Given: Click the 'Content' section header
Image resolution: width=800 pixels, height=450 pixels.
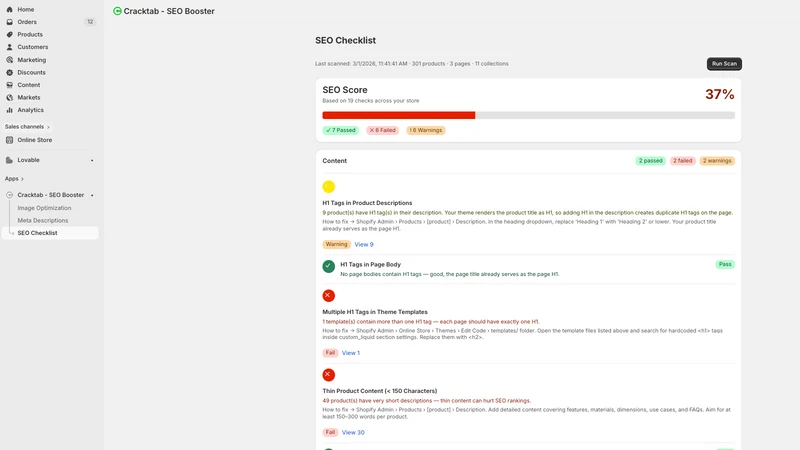Looking at the screenshot, I should coord(335,161).
